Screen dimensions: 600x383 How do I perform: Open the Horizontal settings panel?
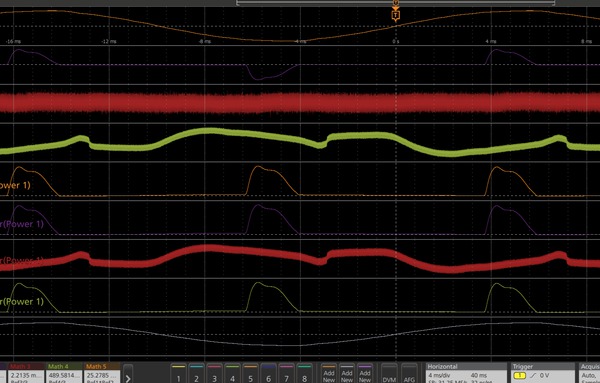(x=466, y=373)
